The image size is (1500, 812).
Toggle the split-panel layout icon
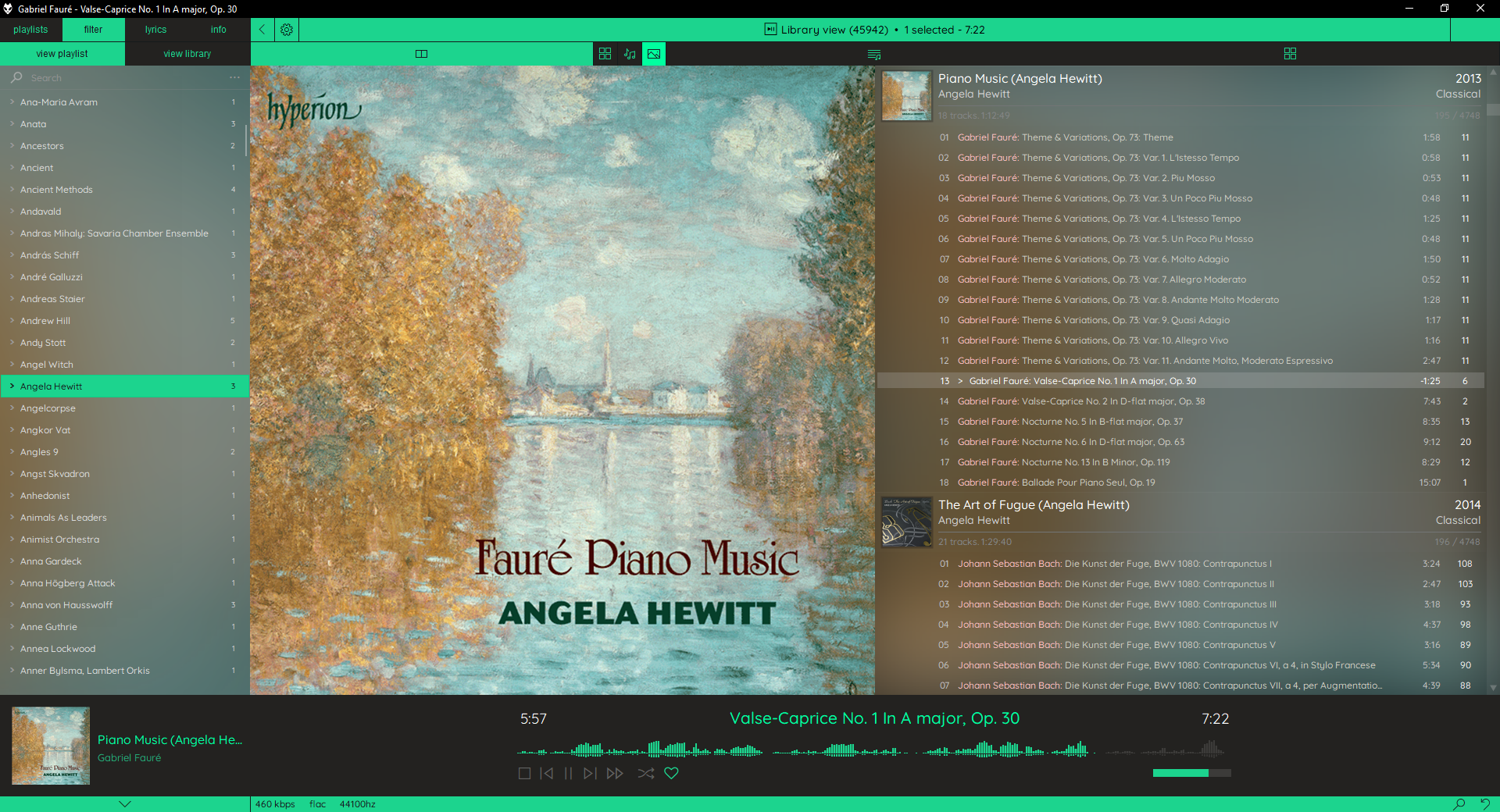pyautogui.click(x=421, y=54)
